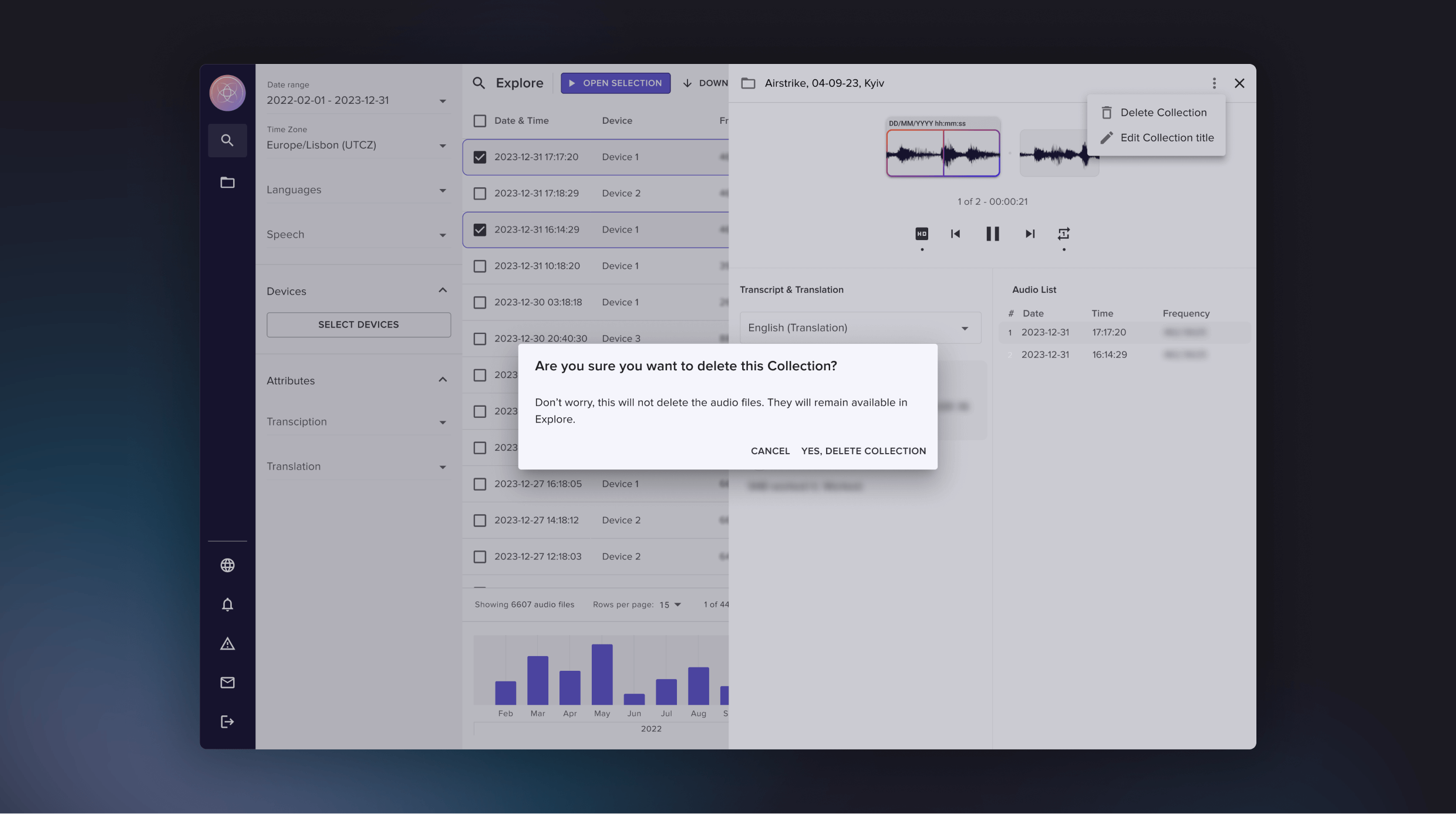Select Delete Collection menu entry

[x=1163, y=113]
